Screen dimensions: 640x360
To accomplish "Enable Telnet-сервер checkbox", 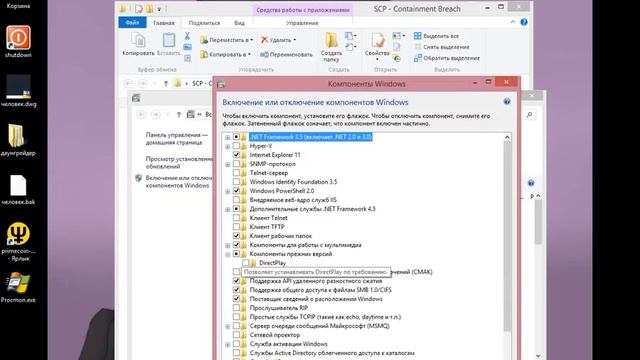I will [236, 173].
